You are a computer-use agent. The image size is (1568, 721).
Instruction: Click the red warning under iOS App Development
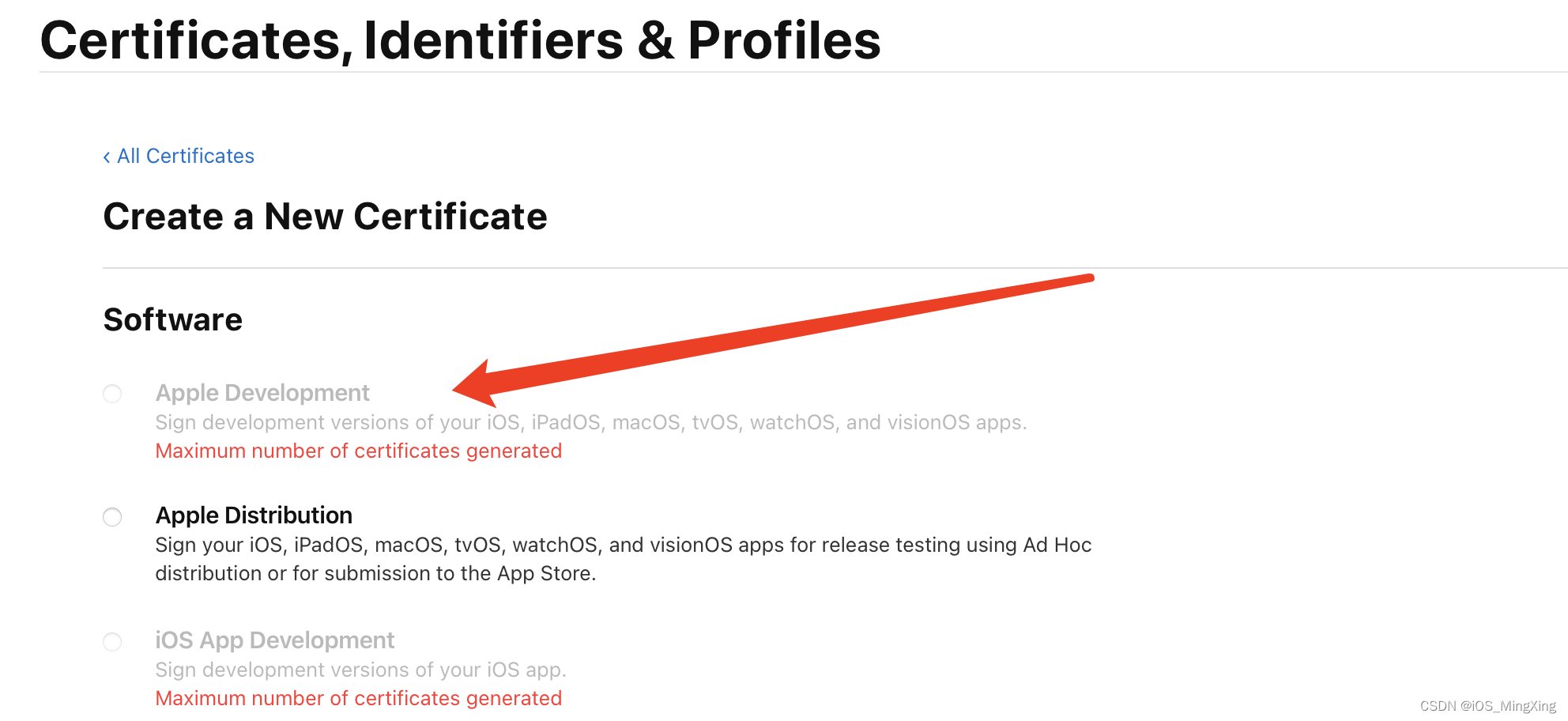(x=358, y=698)
